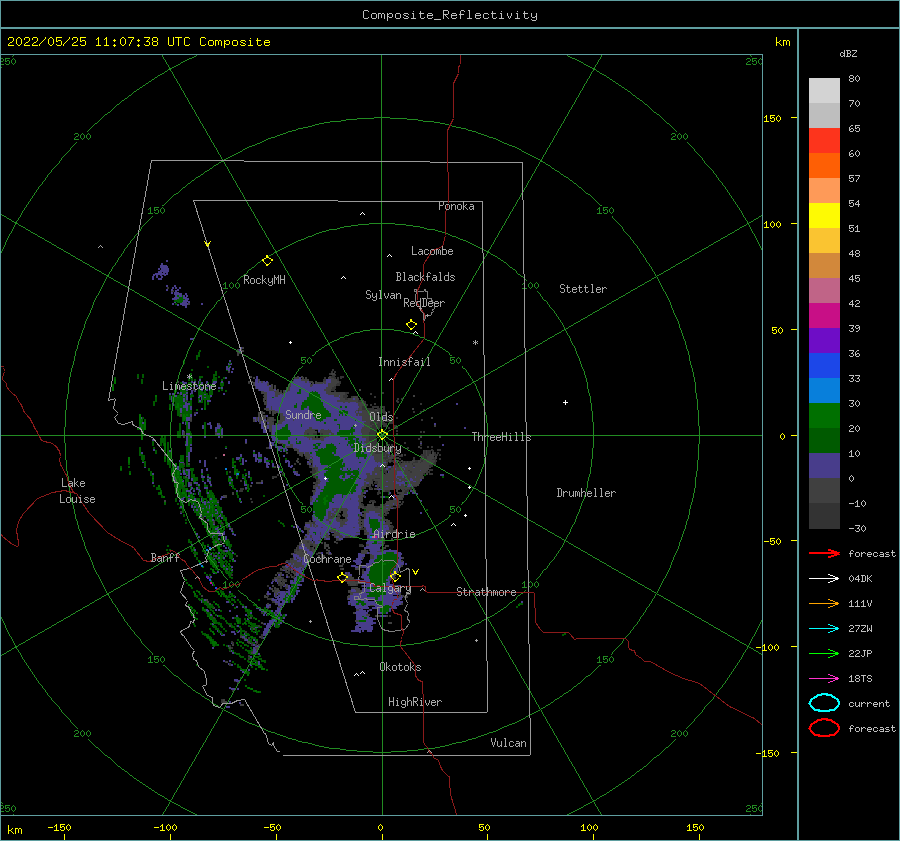This screenshot has width=900, height=841.
Task: Click the -150 label on bottom axis
Action: tap(59, 827)
